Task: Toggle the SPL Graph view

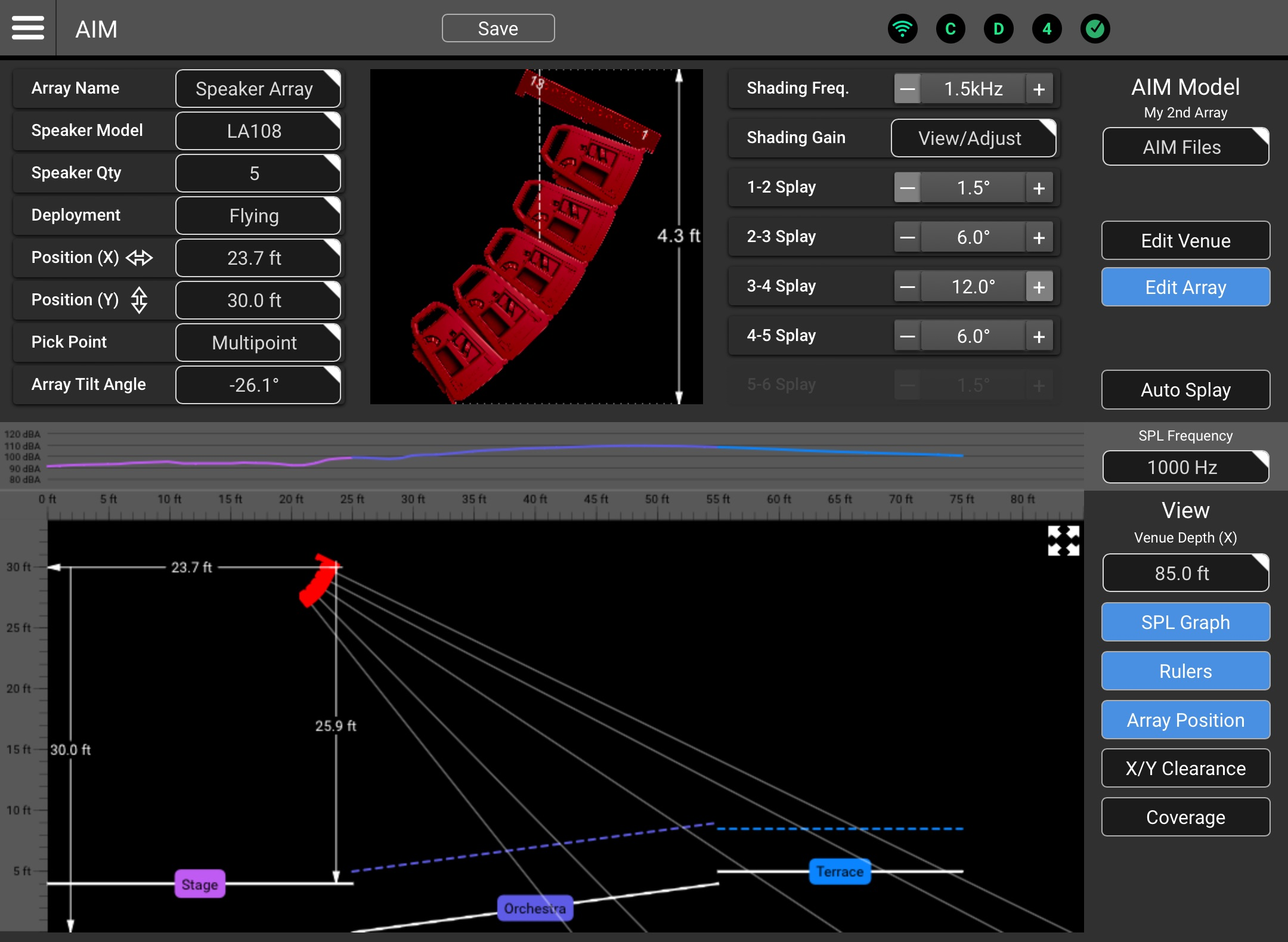Action: (x=1185, y=622)
